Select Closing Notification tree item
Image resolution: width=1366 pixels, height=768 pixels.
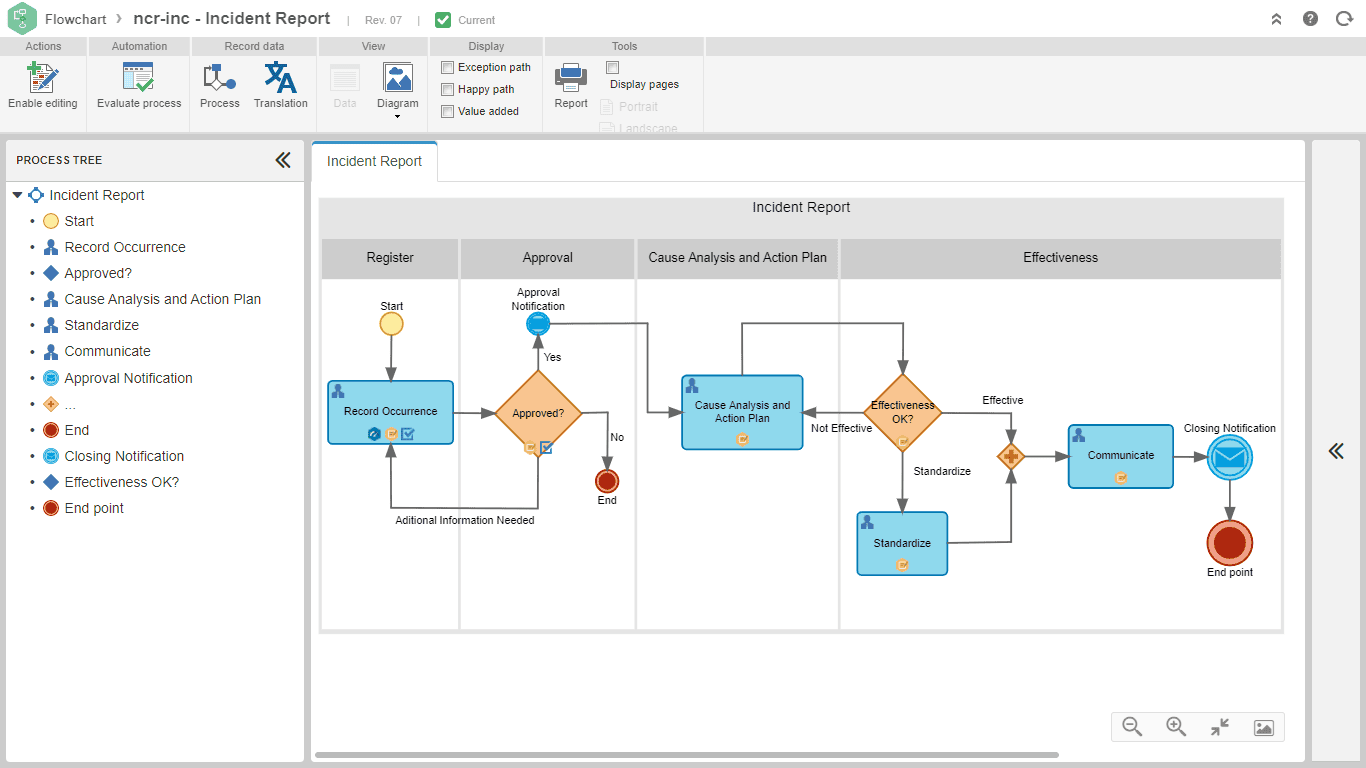tap(124, 456)
